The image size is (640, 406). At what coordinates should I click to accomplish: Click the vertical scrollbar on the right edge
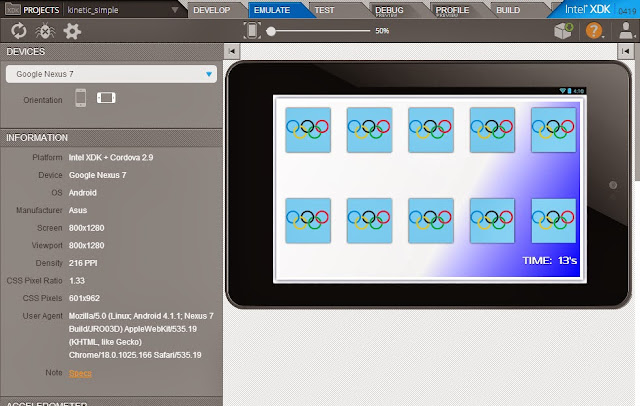tap(637, 112)
